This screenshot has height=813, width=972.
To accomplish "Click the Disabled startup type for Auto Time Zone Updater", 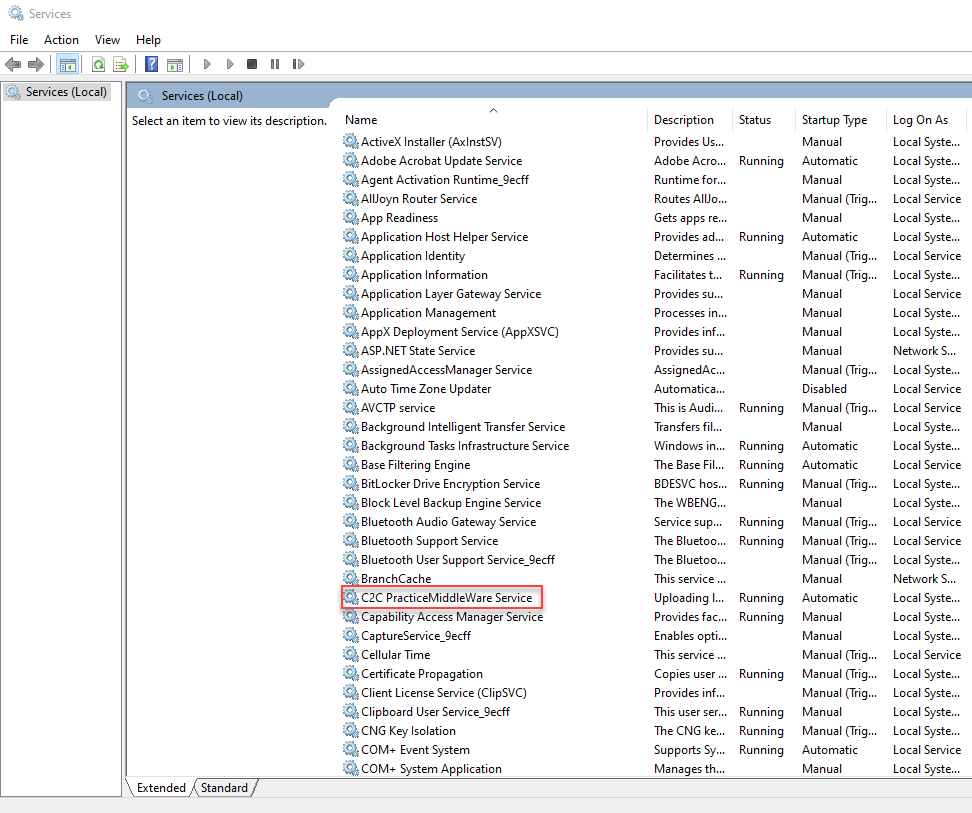I will tap(824, 389).
